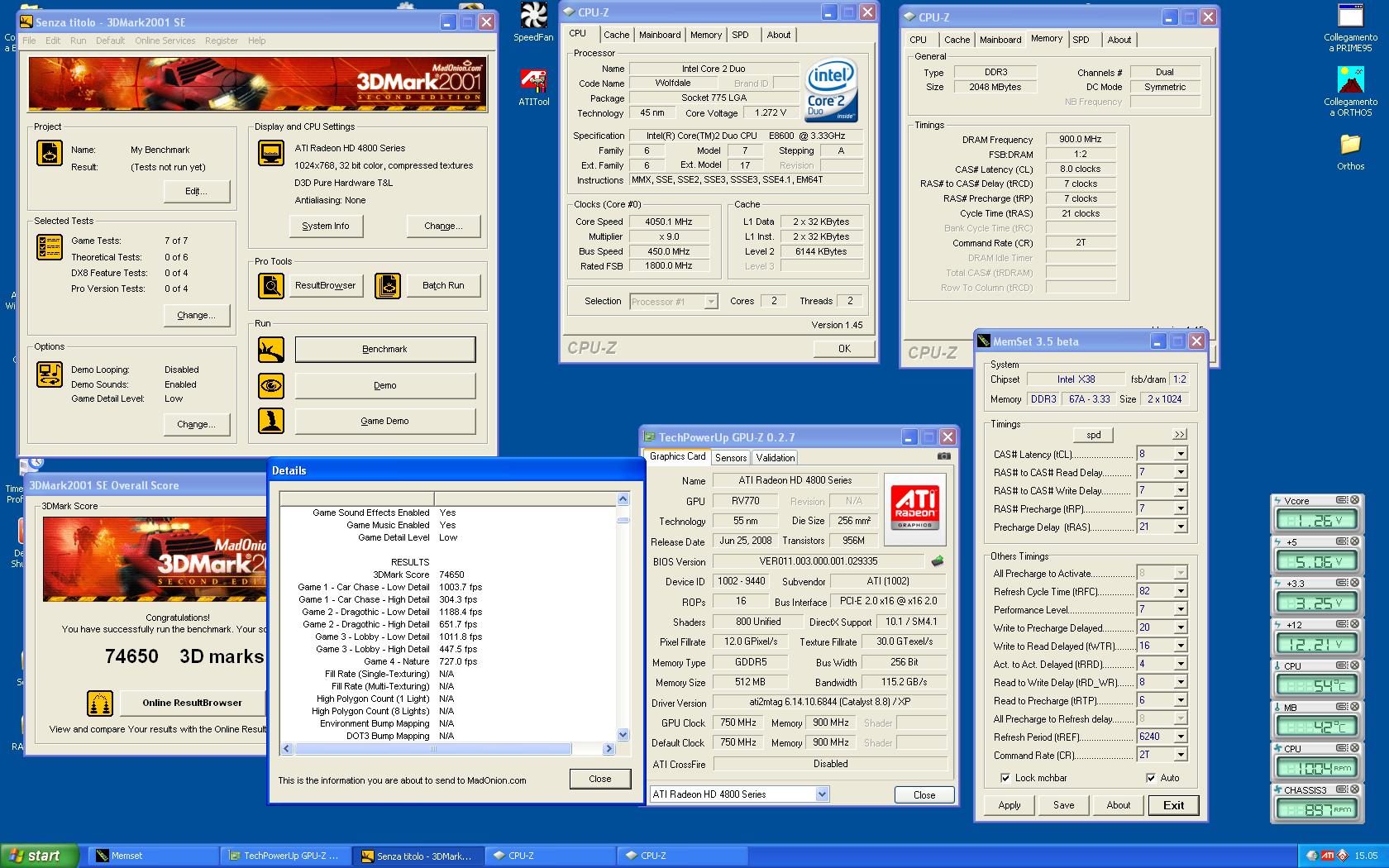
Task: Click the icon beside the Benchmark button
Action: (271, 350)
